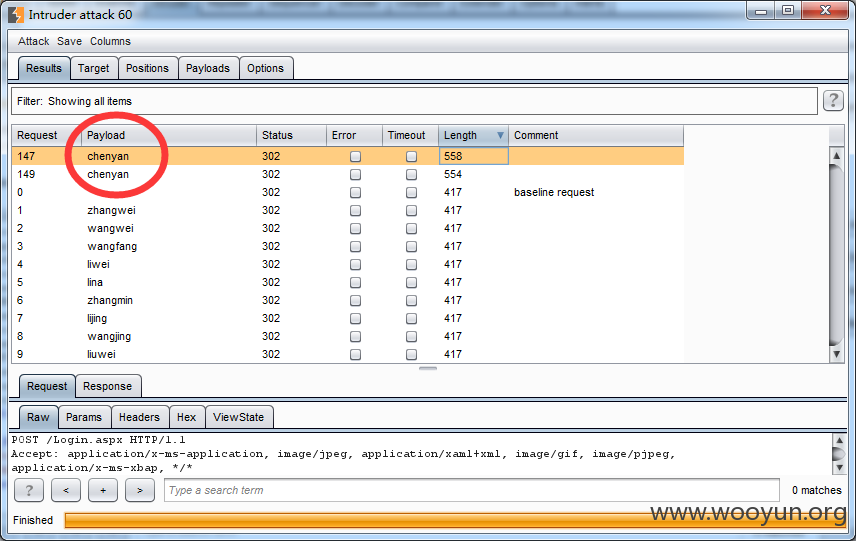The image size is (856, 541).
Task: Select the Results tab
Action: tap(44, 68)
